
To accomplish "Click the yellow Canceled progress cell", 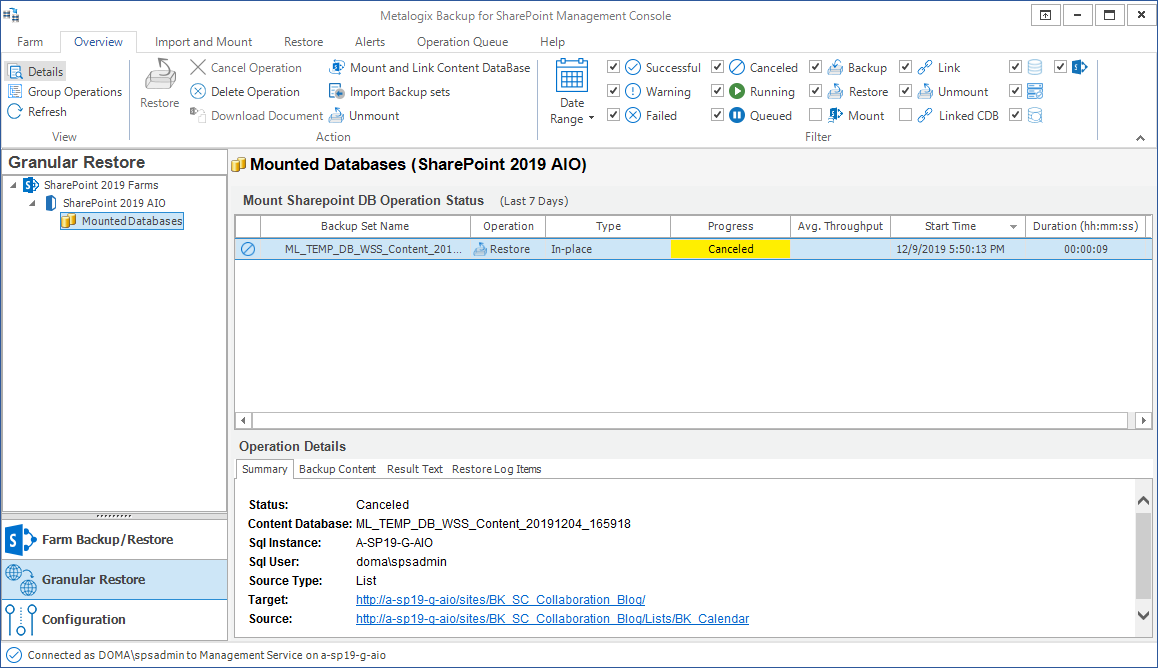I will (730, 249).
